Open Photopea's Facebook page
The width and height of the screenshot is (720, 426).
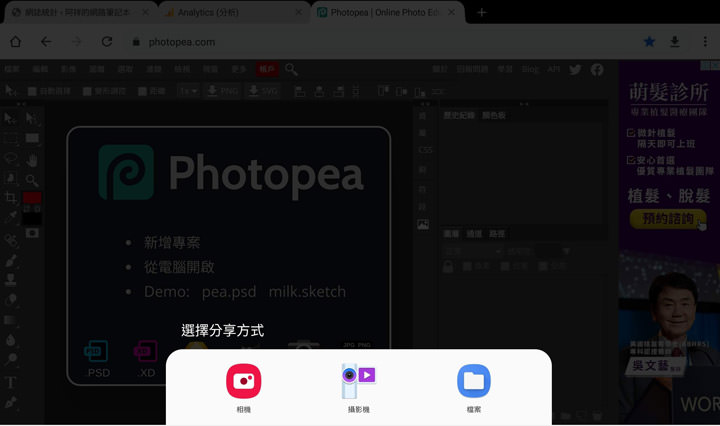point(597,70)
